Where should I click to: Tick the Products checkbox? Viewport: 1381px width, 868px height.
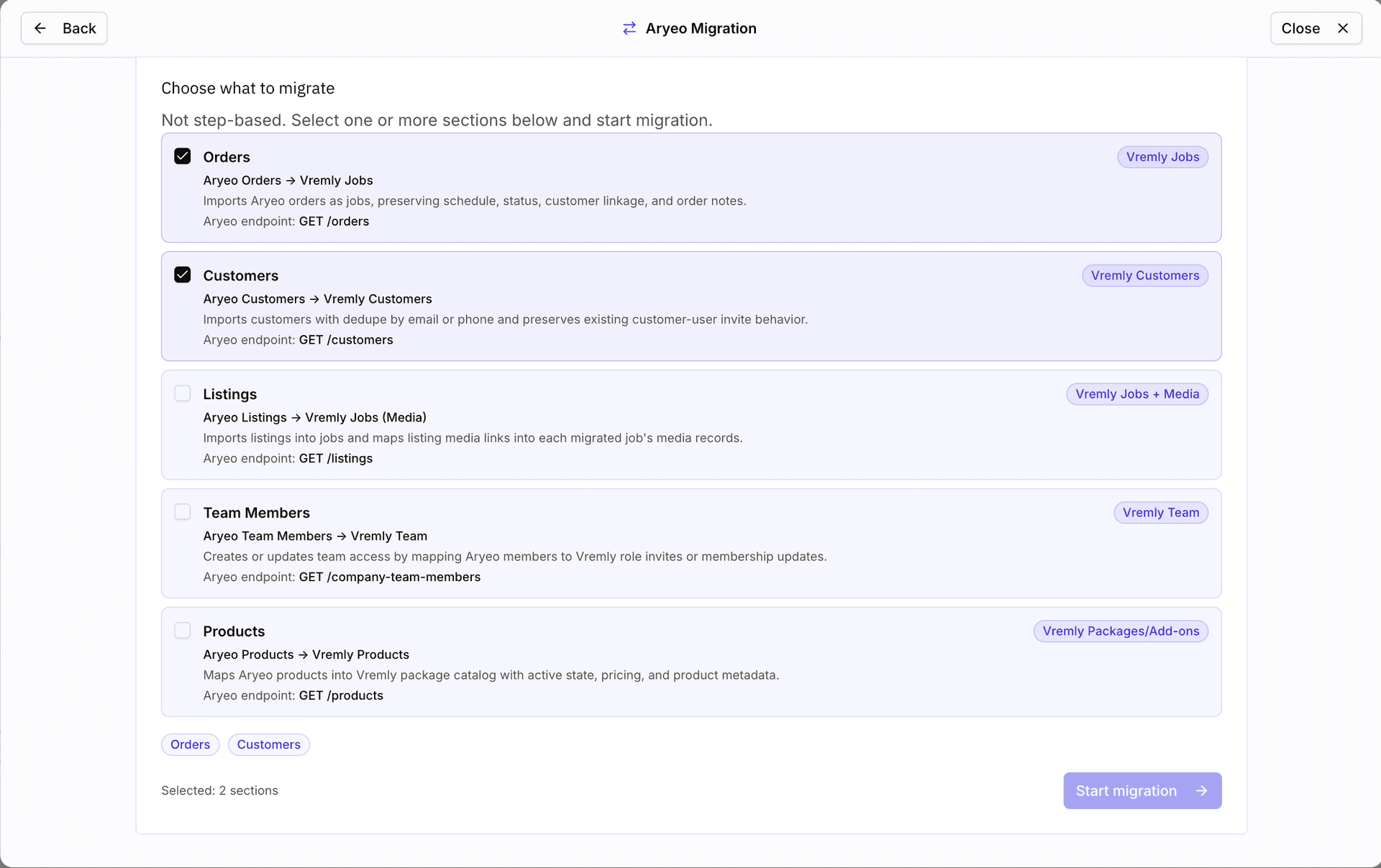(183, 631)
